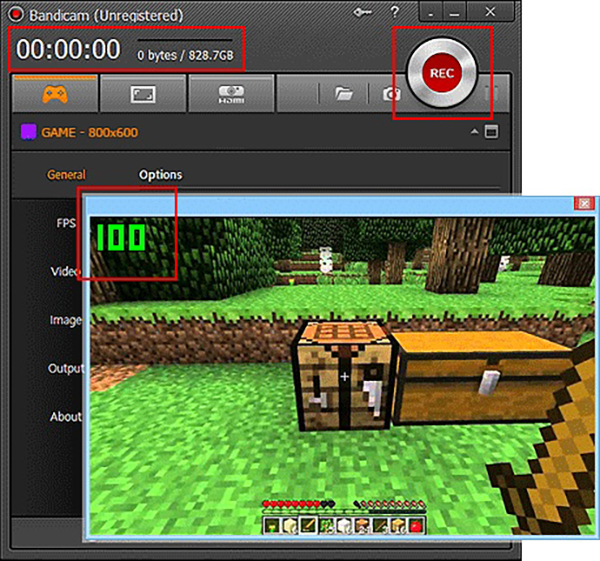Click the green FPS counter overlay
The image size is (600, 561).
121,238
